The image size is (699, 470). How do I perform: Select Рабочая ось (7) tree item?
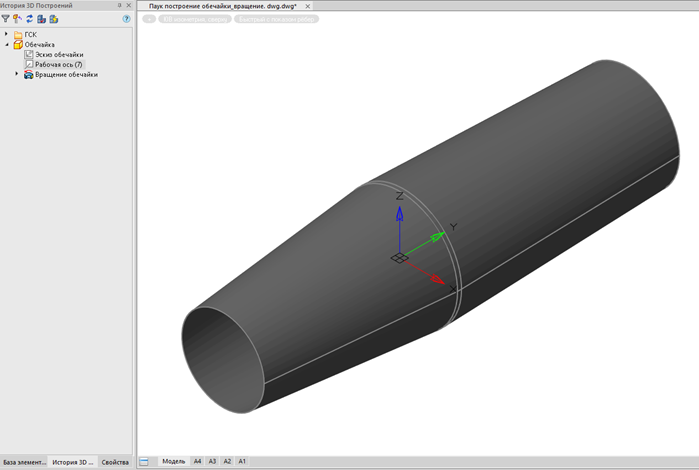[58, 64]
